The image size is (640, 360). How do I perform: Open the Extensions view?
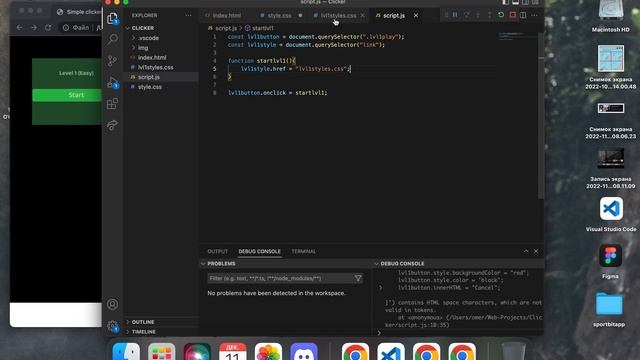pos(112,104)
